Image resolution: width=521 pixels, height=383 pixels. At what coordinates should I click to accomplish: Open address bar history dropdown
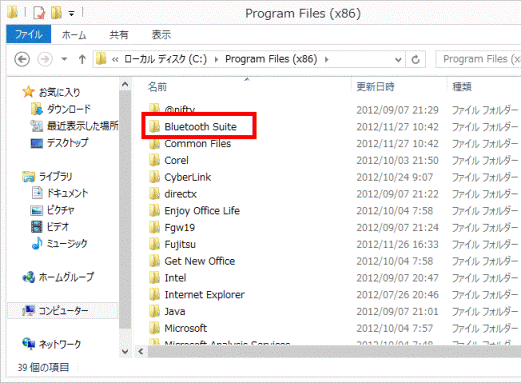[x=398, y=60]
